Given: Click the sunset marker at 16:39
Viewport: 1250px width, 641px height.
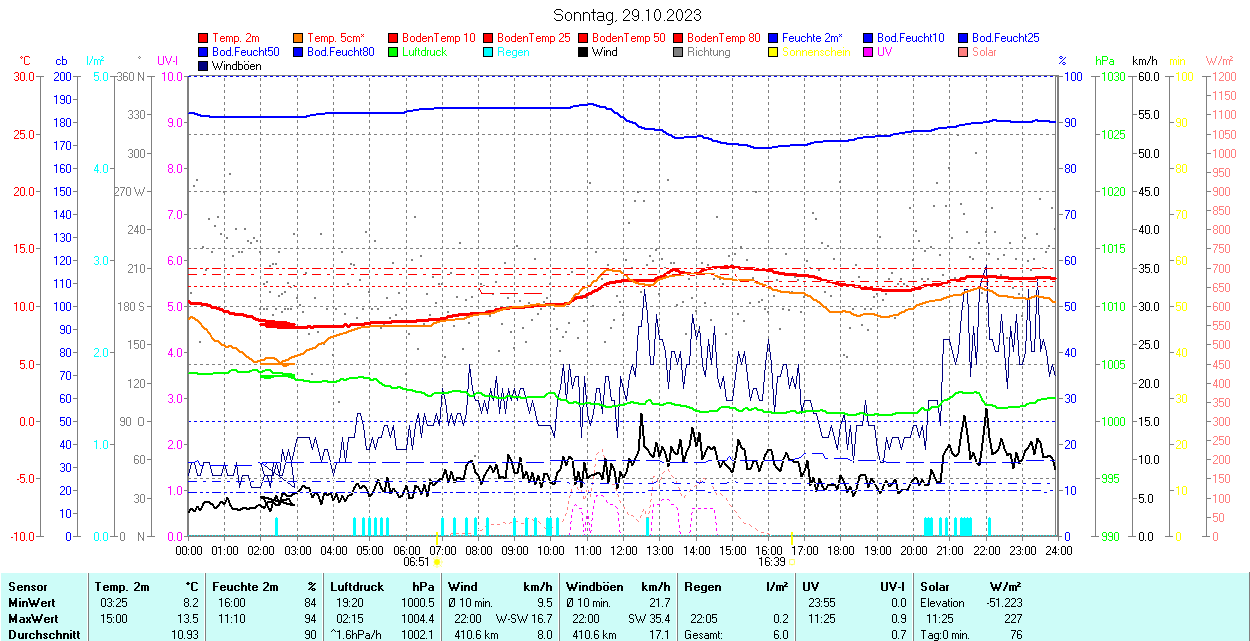Looking at the screenshot, I should [x=792, y=562].
